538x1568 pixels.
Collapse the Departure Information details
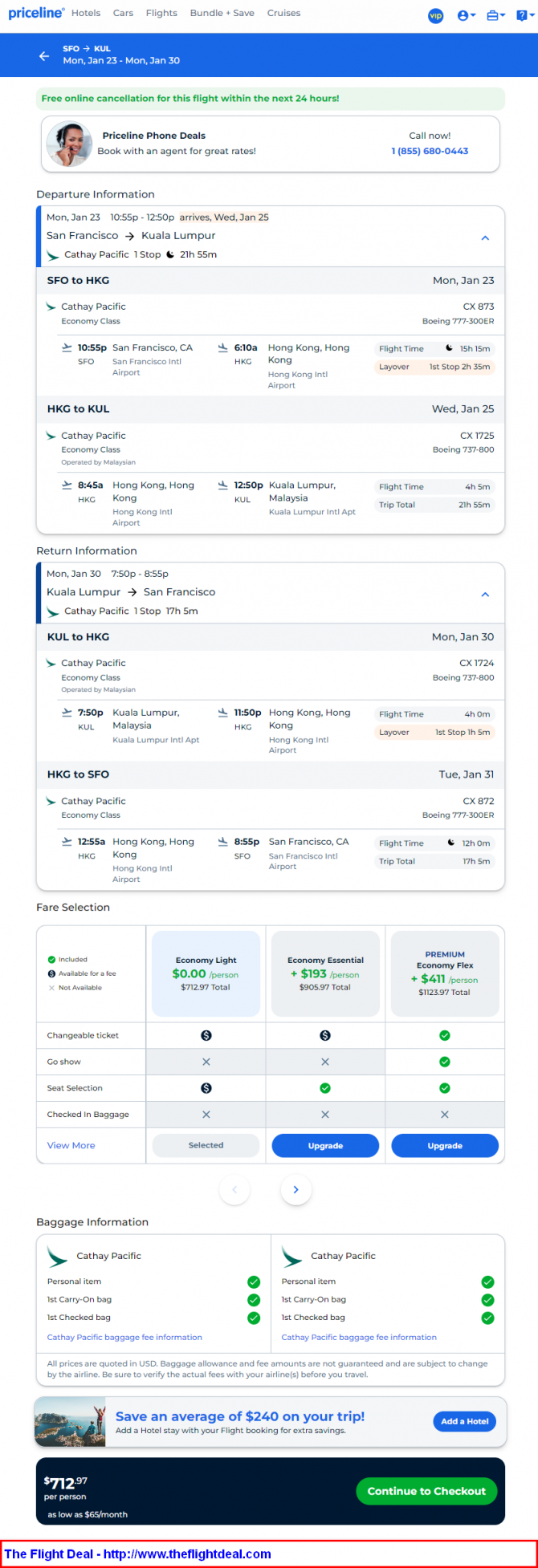(485, 238)
